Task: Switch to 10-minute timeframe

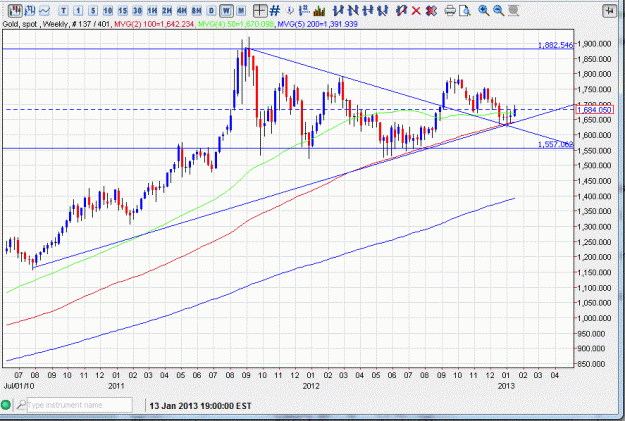Action: point(108,11)
